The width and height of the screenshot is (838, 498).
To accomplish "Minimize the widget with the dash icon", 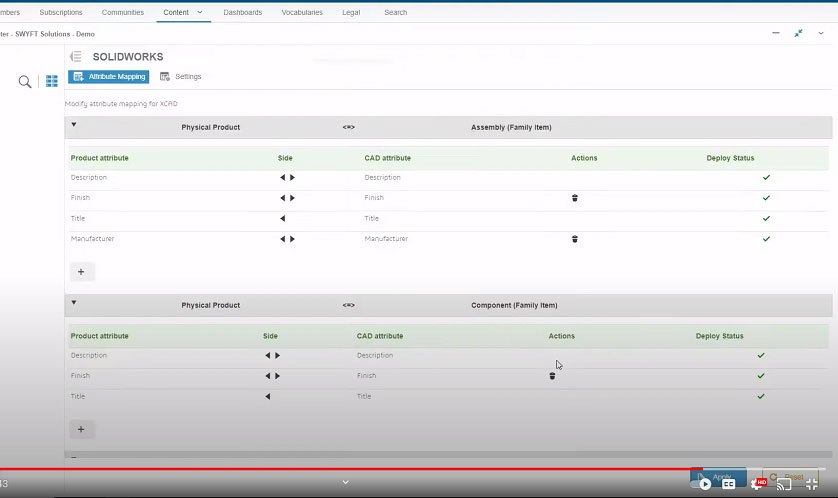I will point(775,33).
